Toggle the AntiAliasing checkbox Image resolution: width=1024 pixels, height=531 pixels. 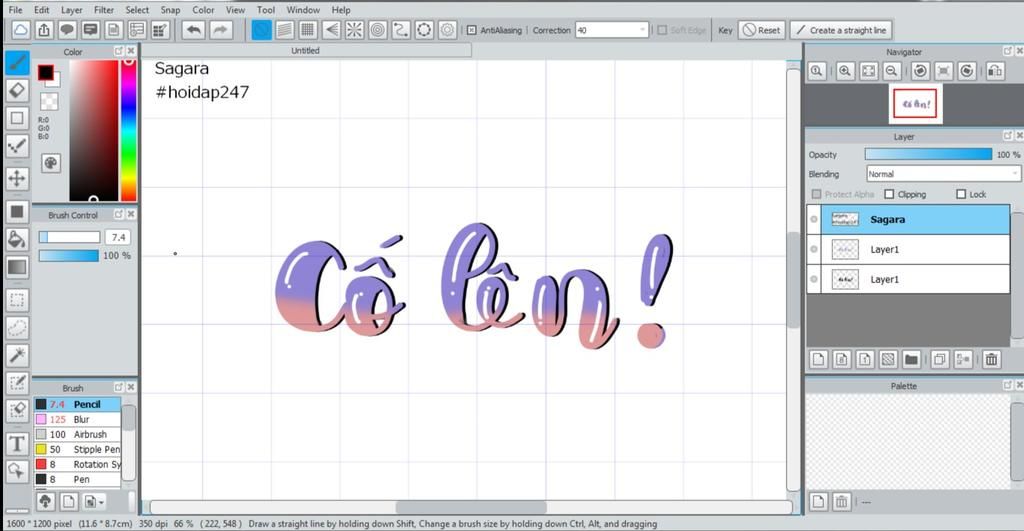472,30
